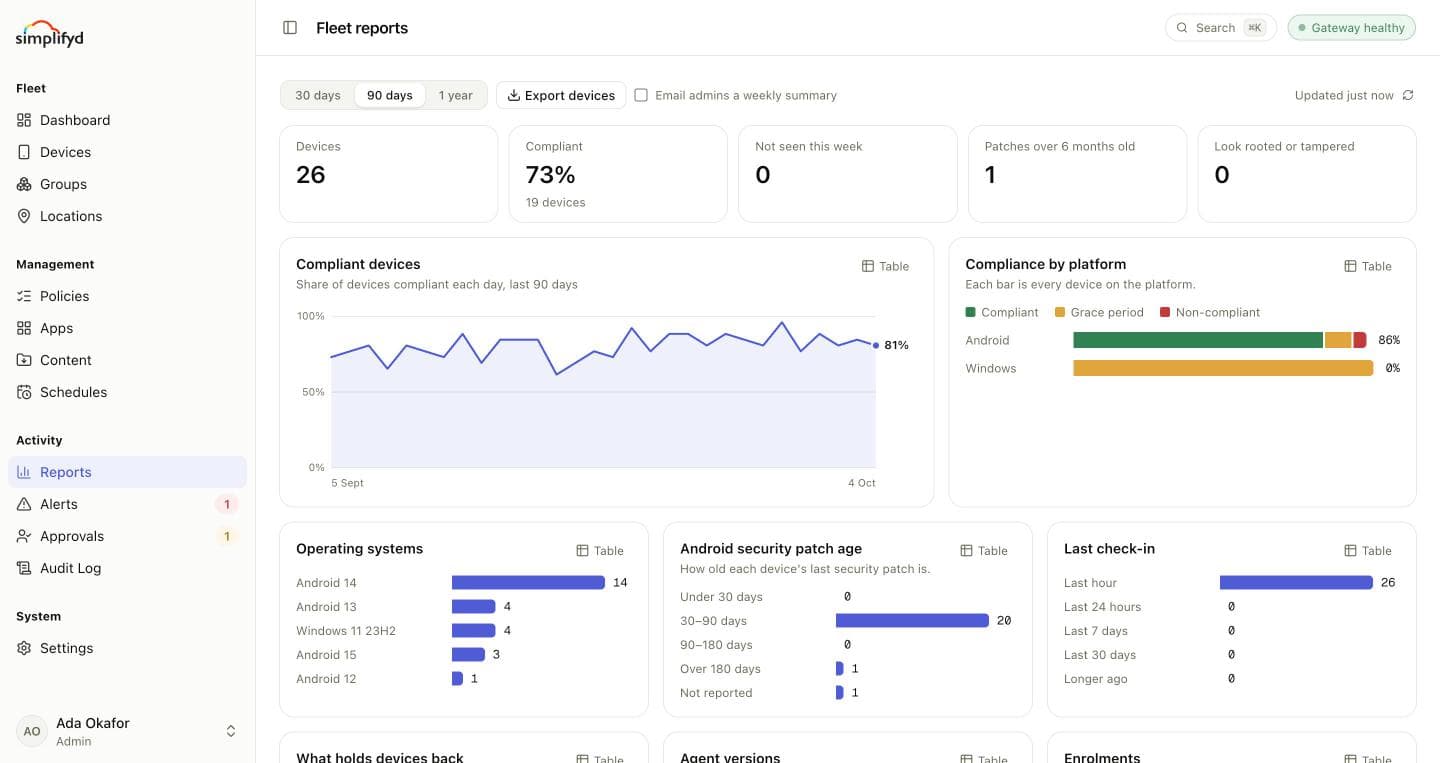This screenshot has width=1440, height=763.
Task: Click the Alerts warning triangle icon
Action: coord(24,504)
